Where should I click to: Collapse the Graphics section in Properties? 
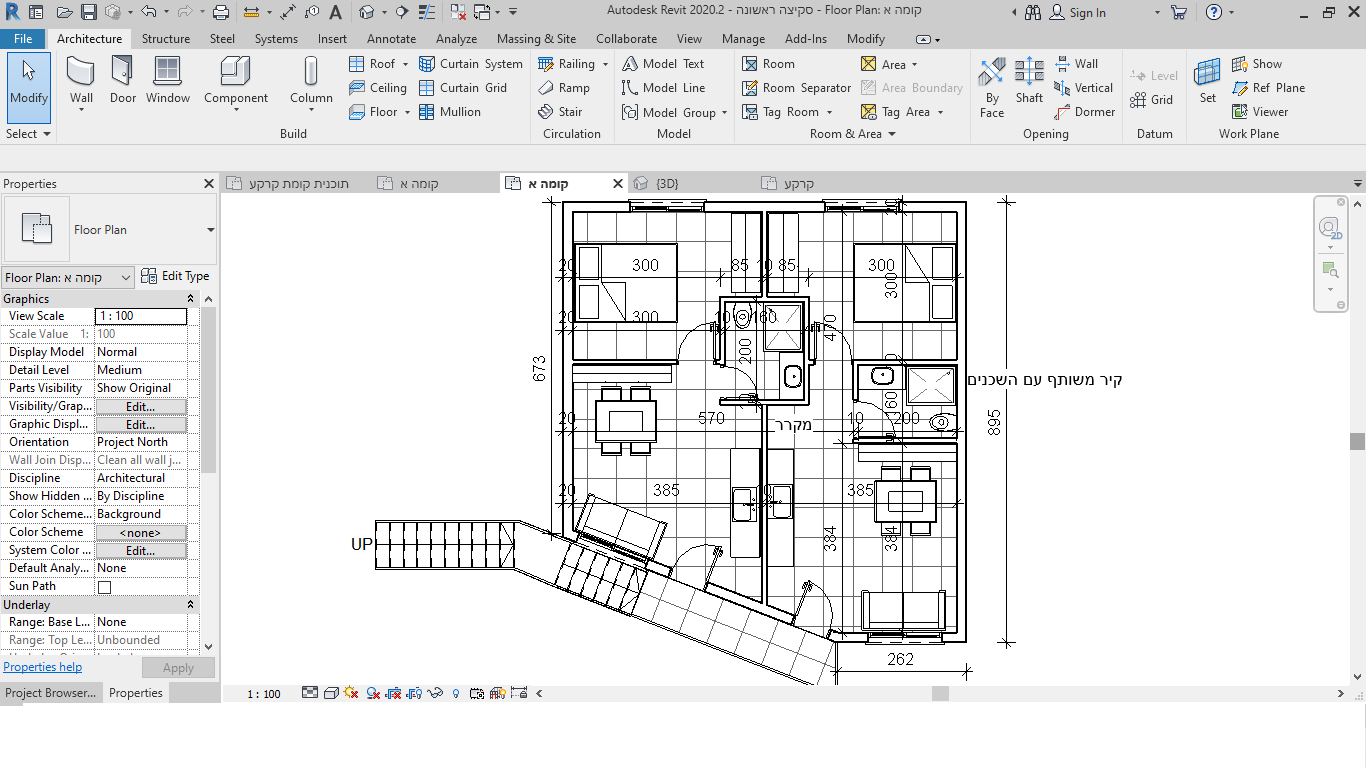190,299
